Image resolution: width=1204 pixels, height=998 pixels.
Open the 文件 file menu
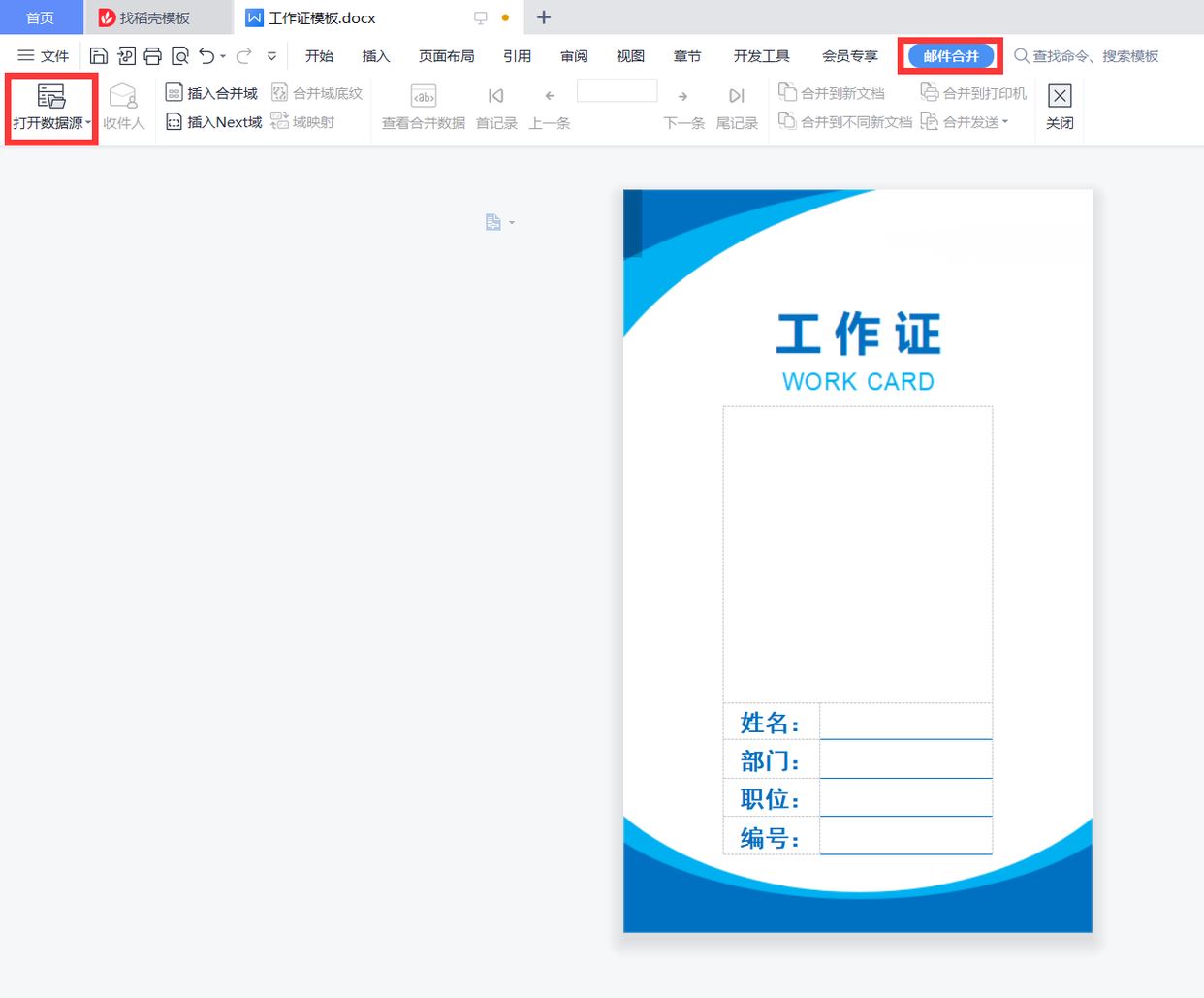point(44,56)
